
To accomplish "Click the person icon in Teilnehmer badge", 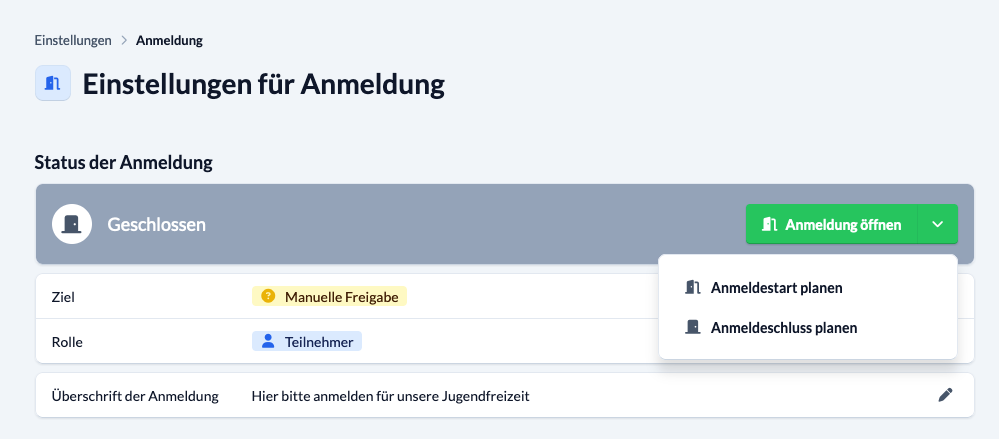I will click(268, 342).
